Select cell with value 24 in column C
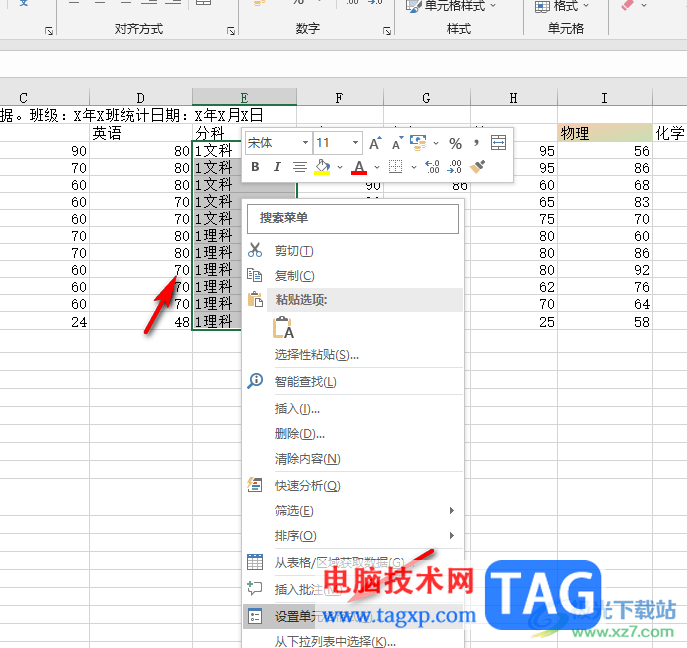 click(x=44, y=322)
